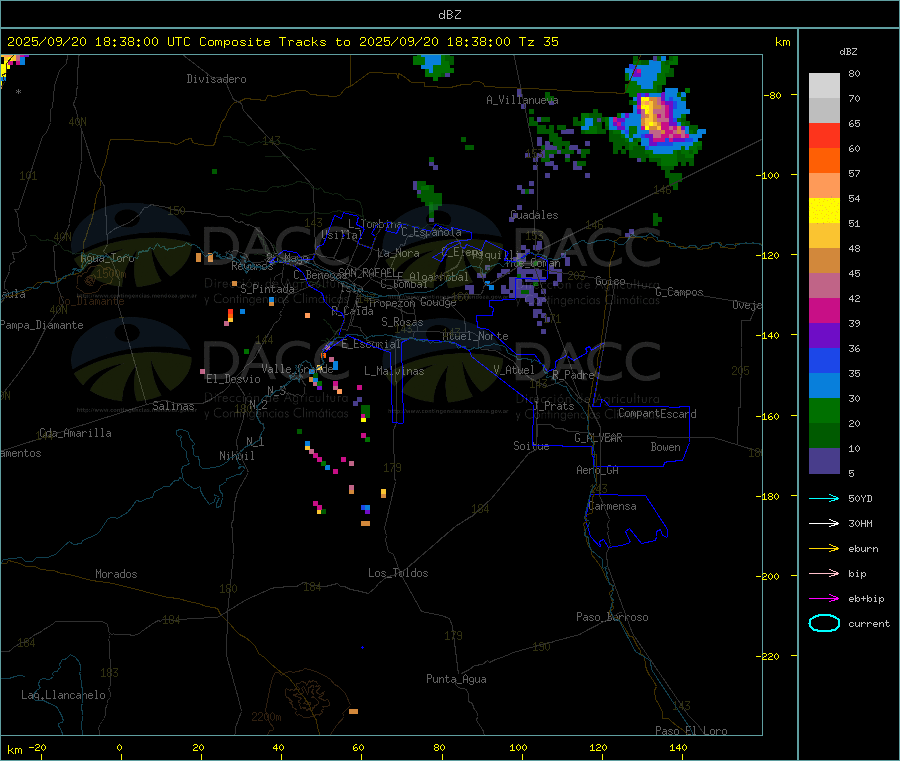Click the green 20 dBZ color swatch

[x=824, y=410]
